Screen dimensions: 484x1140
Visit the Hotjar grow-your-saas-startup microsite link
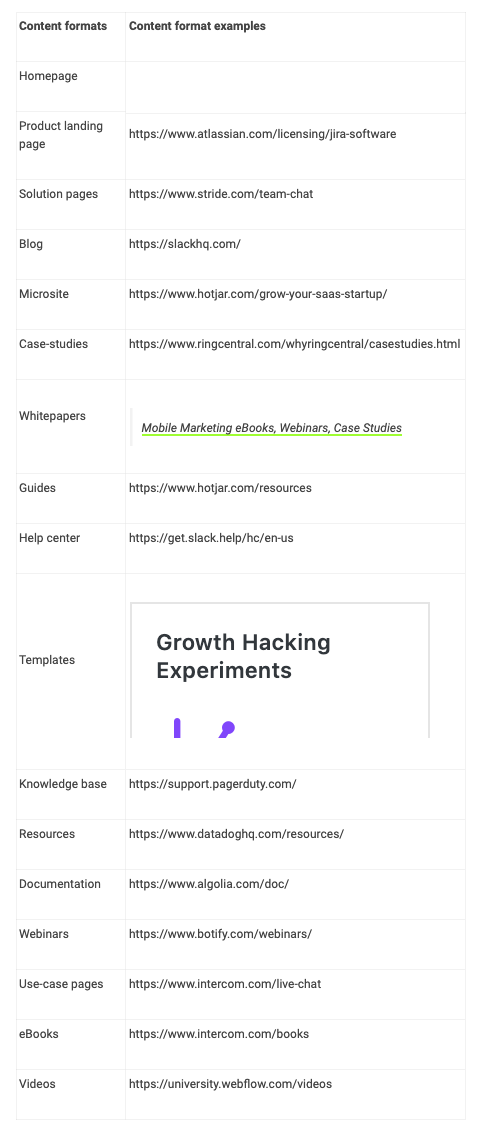258,294
